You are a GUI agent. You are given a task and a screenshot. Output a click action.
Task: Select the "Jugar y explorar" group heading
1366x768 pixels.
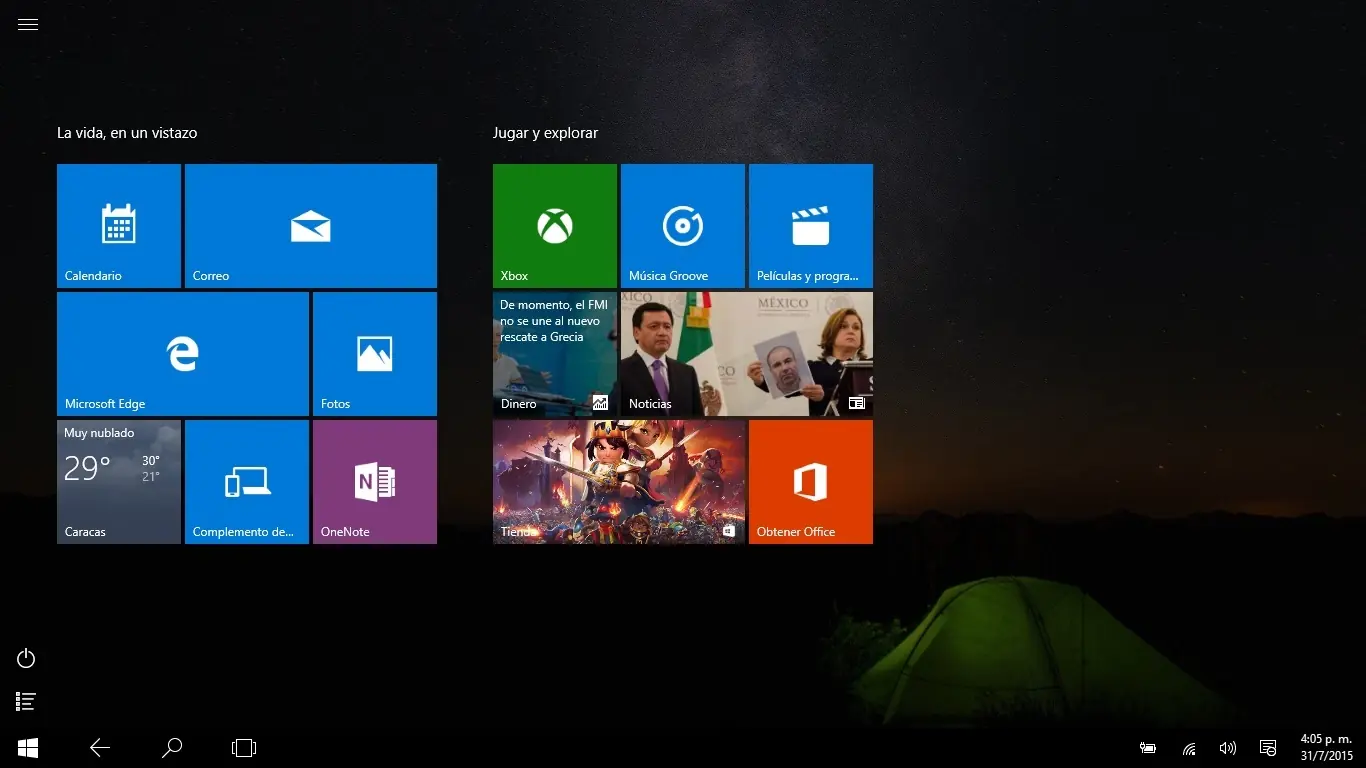pyautogui.click(x=545, y=133)
